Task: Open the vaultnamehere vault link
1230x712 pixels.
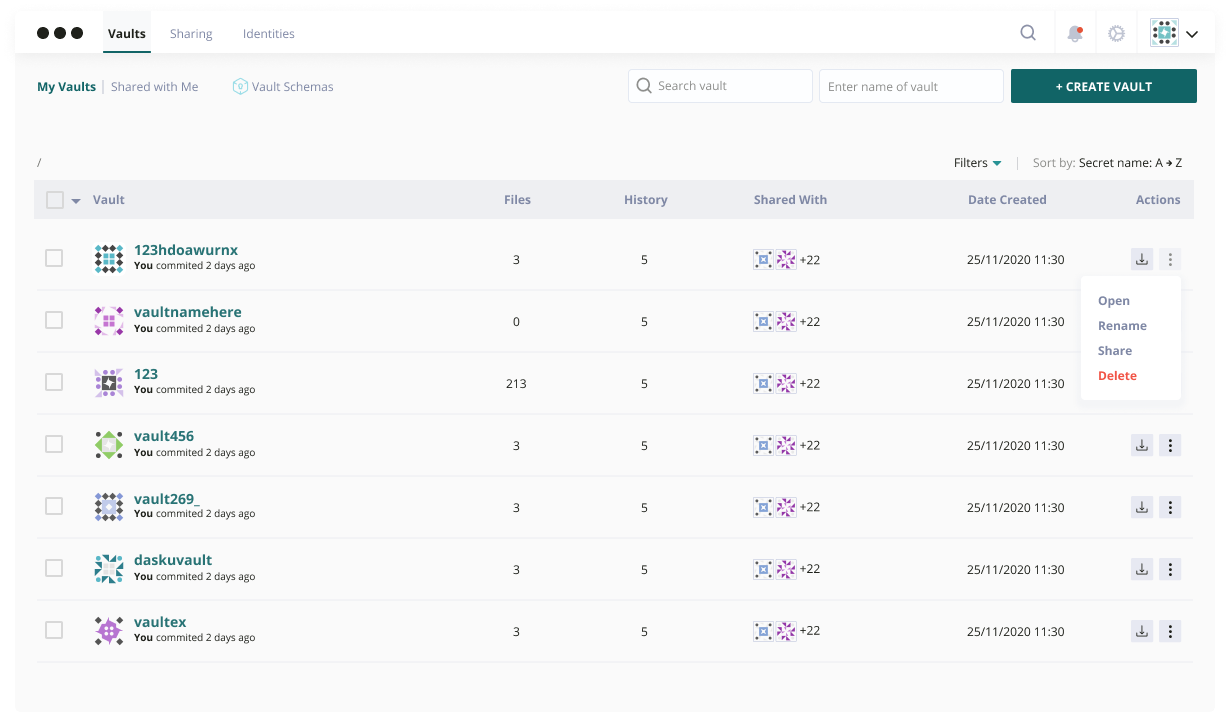Action: [x=188, y=312]
